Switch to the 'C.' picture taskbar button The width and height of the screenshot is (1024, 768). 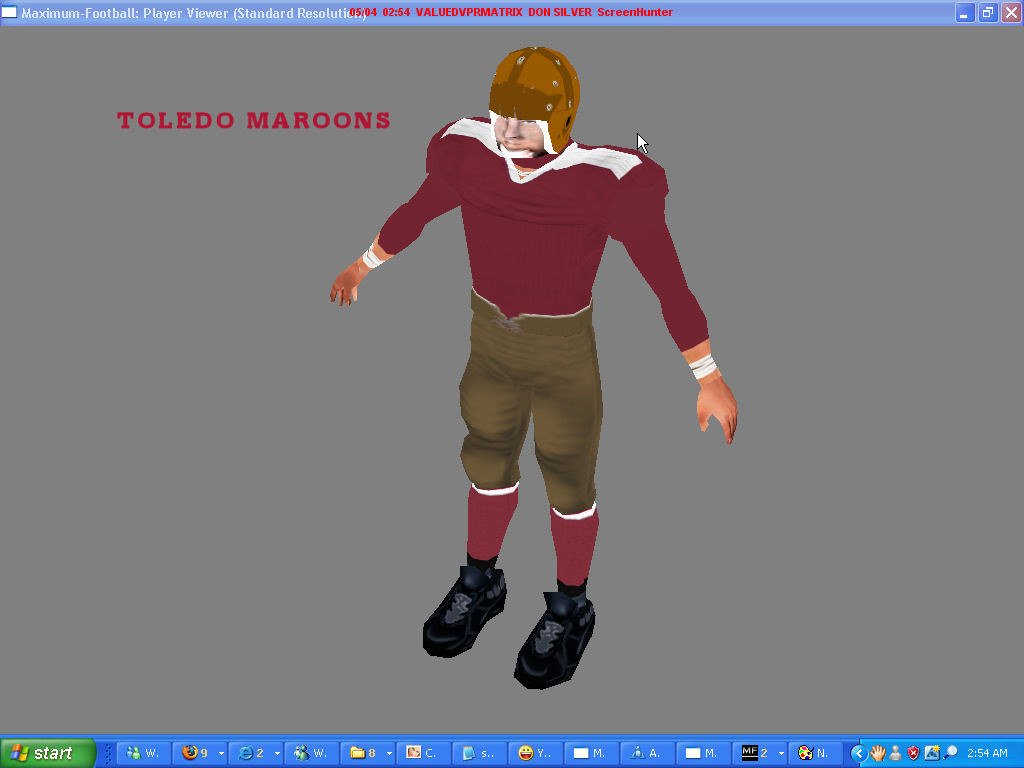pyautogui.click(x=424, y=753)
